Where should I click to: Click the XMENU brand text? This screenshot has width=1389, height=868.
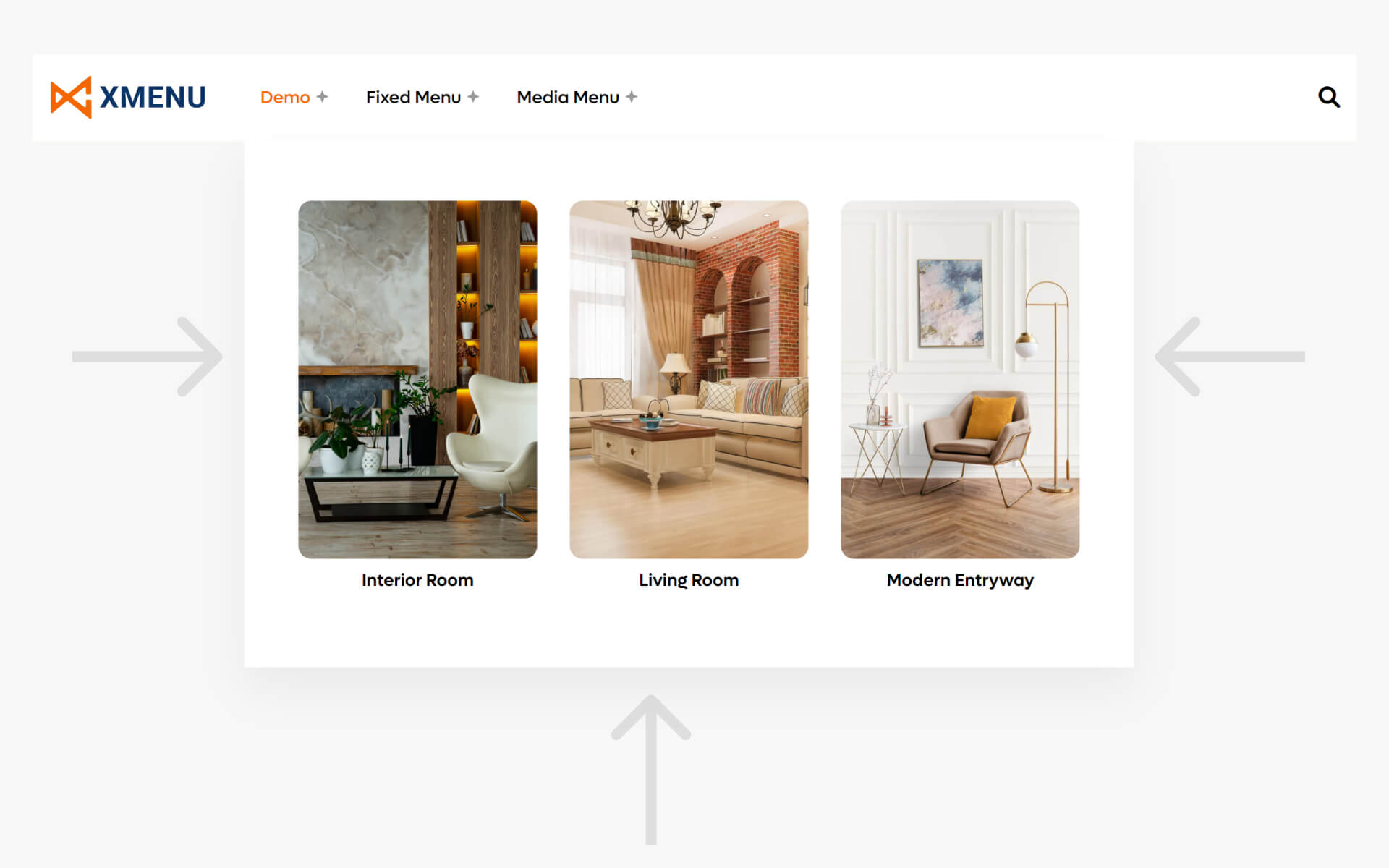[153, 97]
